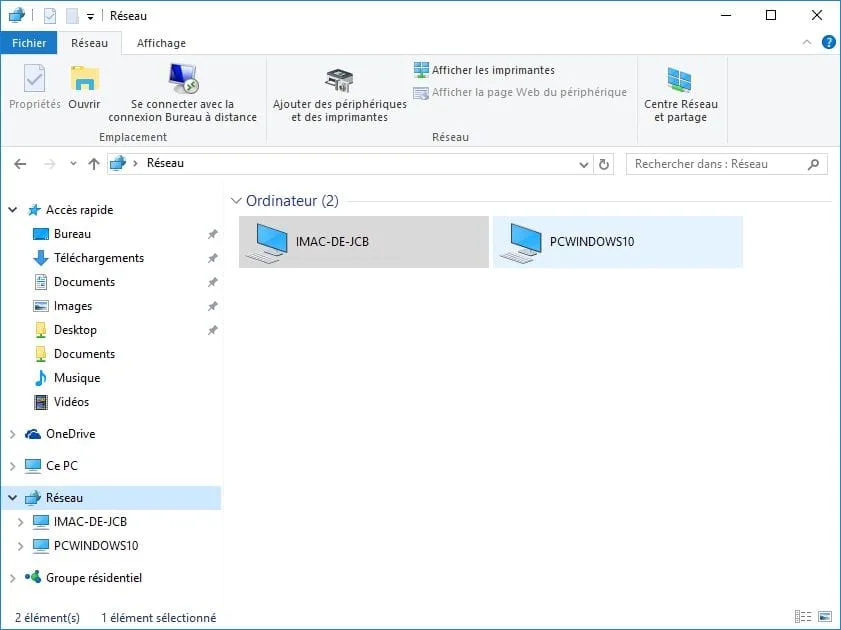Collapse the Ordinateur (2) group
Screen dimensions: 841x630
pyautogui.click(x=235, y=201)
